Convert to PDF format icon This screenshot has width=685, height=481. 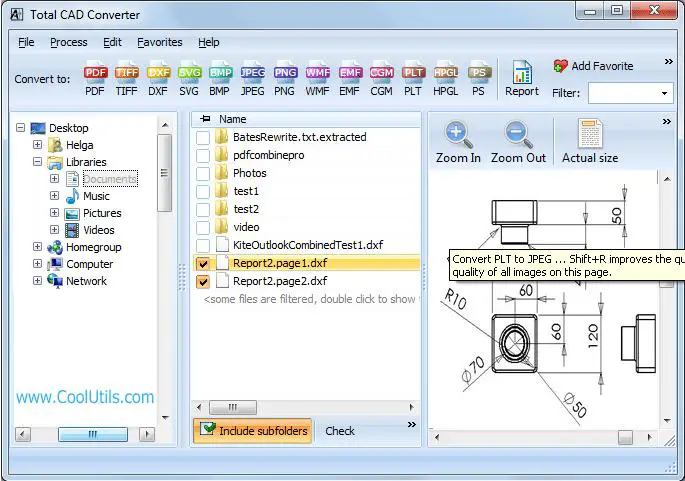pyautogui.click(x=95, y=80)
